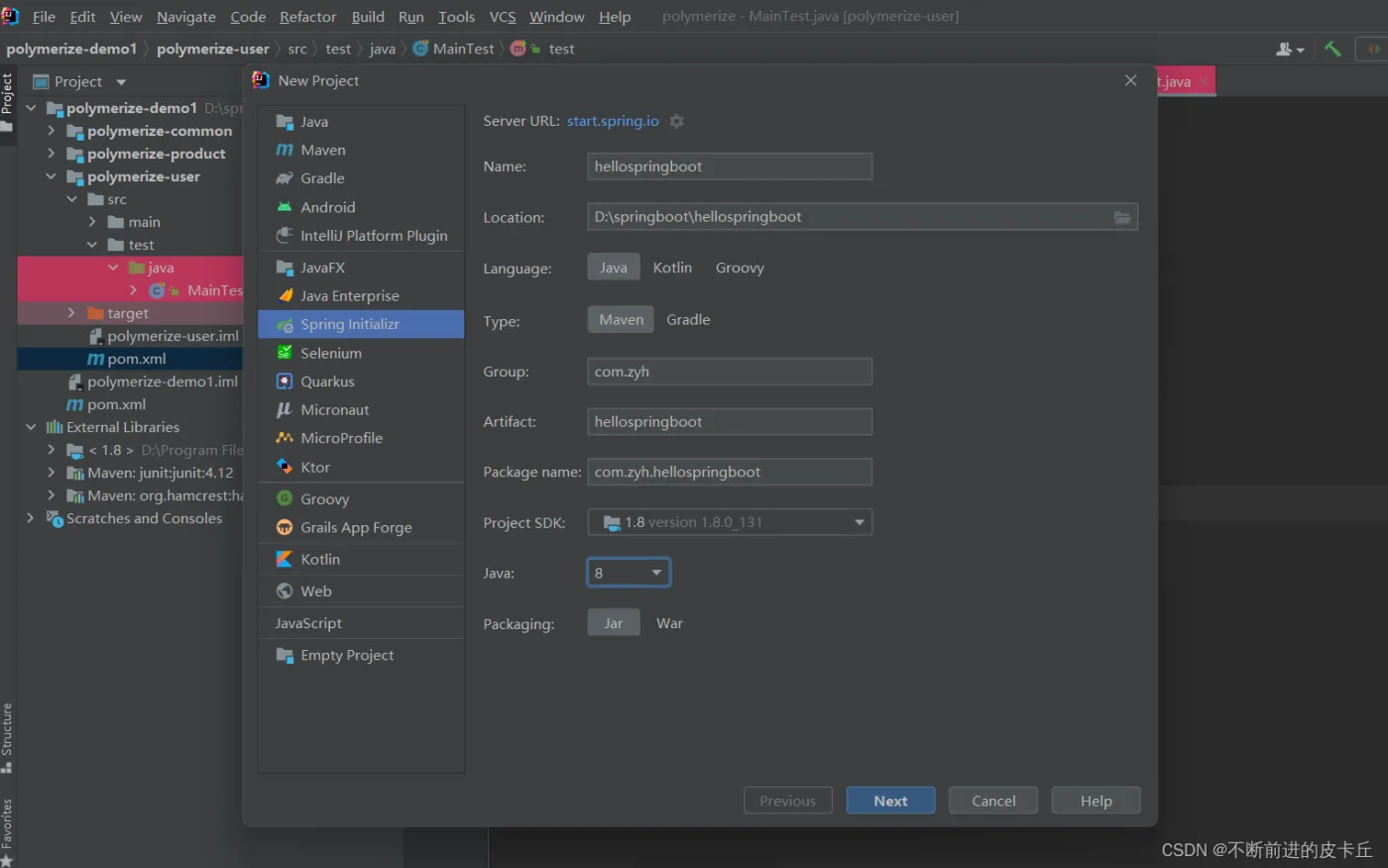The width and height of the screenshot is (1388, 868).
Task: Expand main folder in tree
Action: [92, 222]
